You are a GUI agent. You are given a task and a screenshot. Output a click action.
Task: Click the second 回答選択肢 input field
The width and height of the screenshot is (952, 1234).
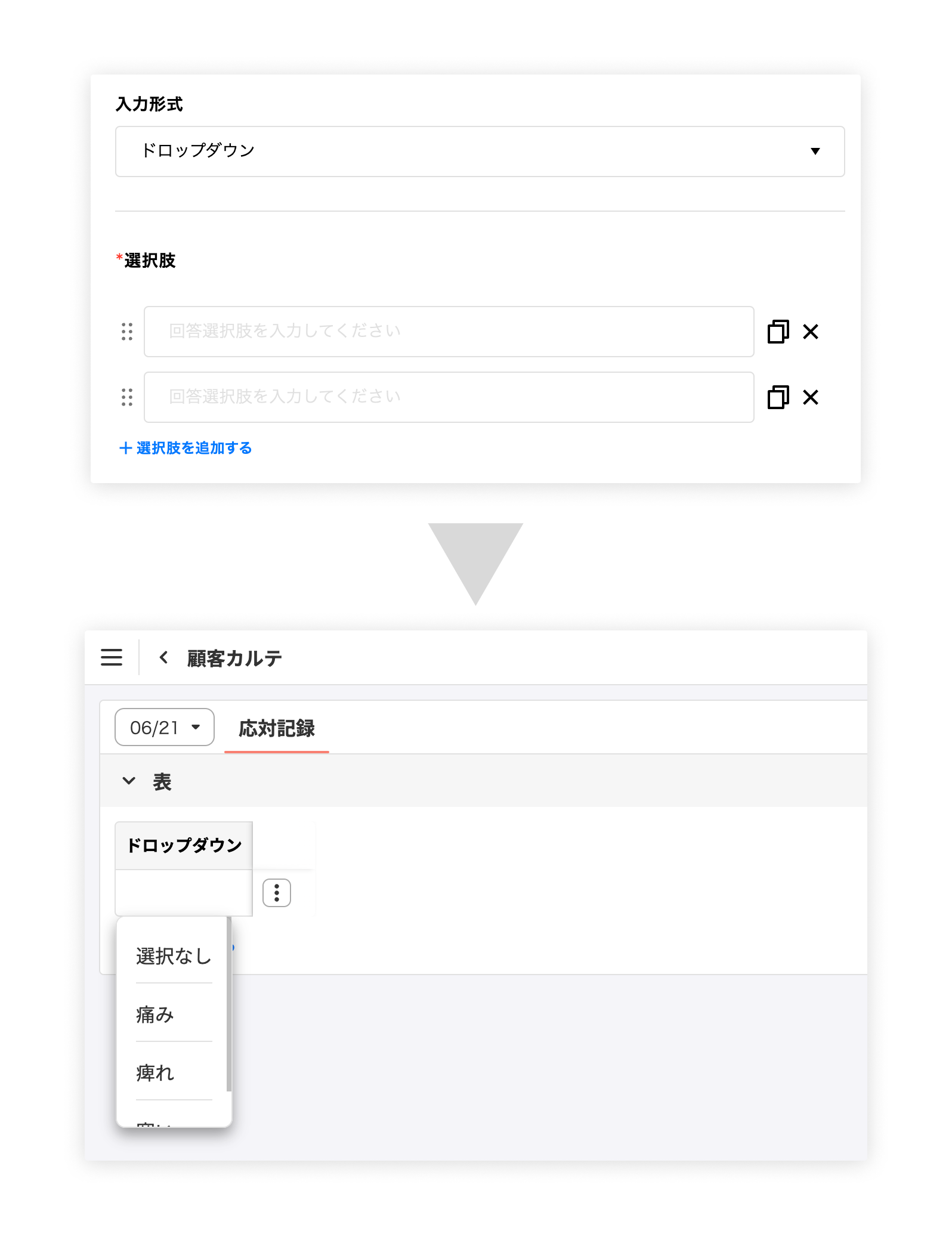(x=449, y=397)
